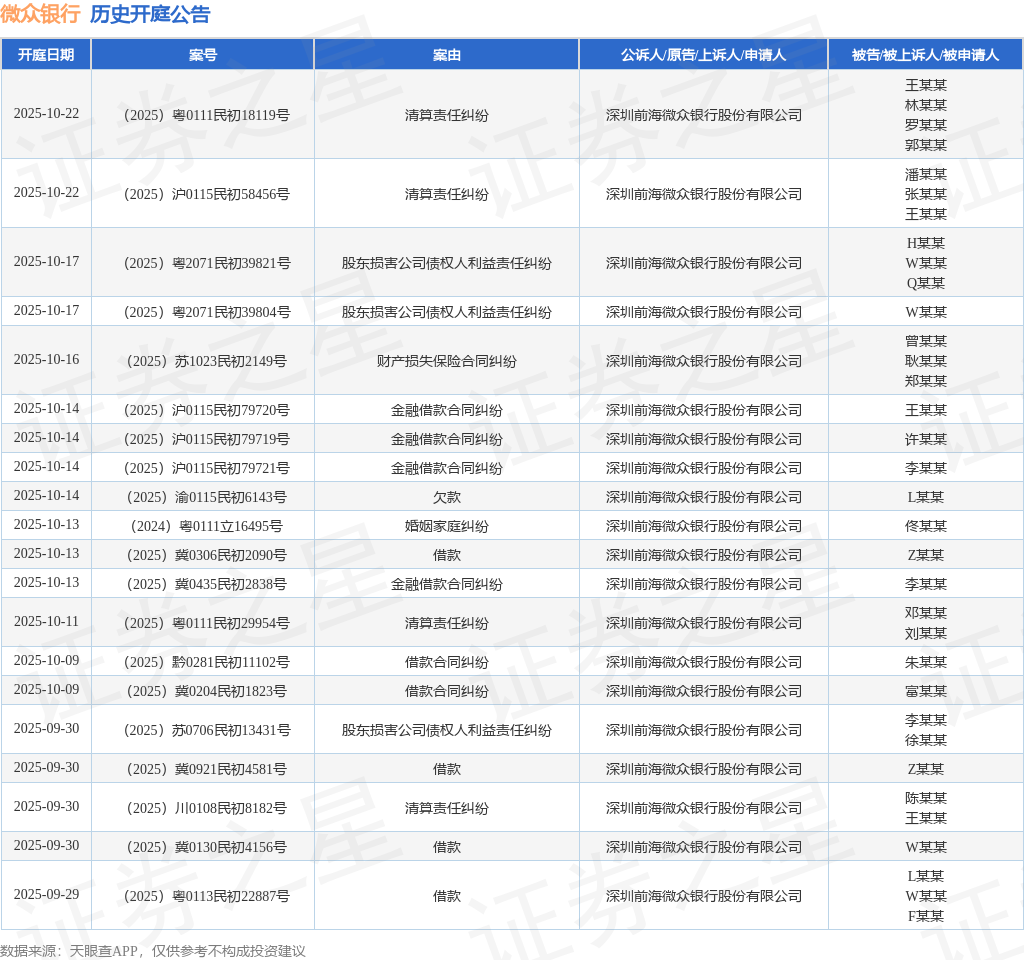Click defendant F某某
The image size is (1024, 960).
[x=925, y=916]
